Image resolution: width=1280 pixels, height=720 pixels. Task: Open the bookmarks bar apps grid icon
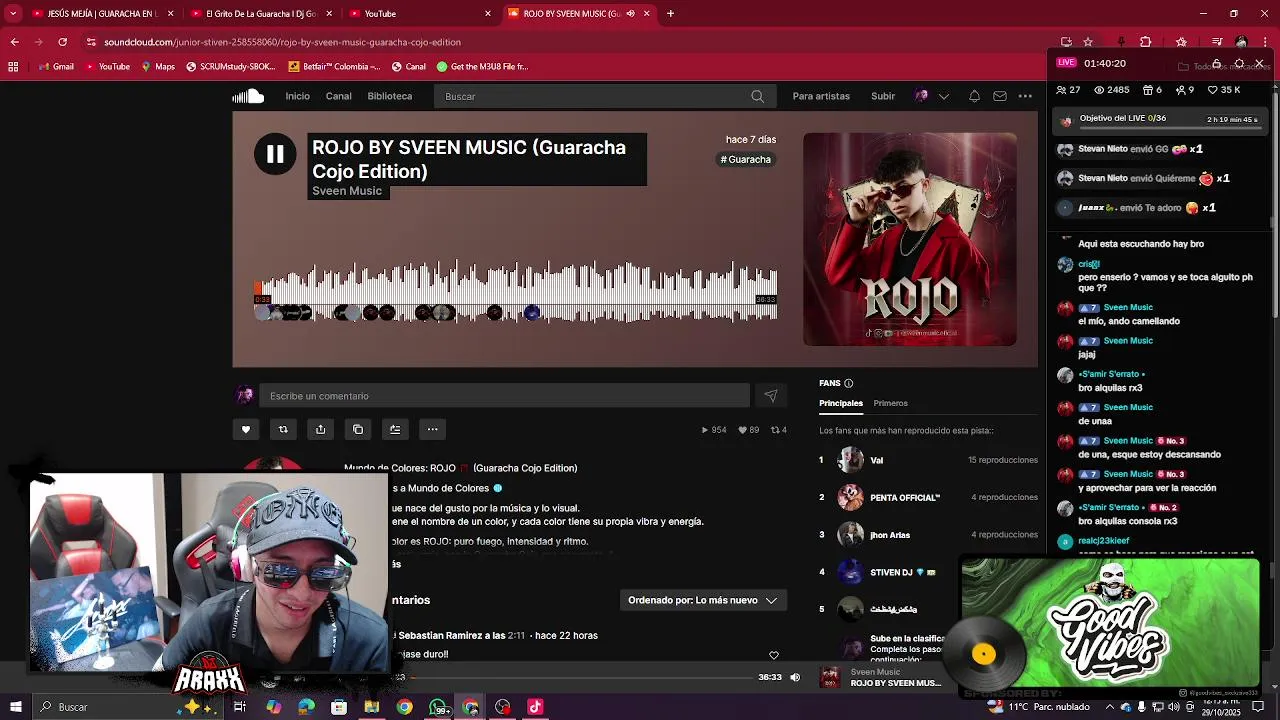pos(13,67)
